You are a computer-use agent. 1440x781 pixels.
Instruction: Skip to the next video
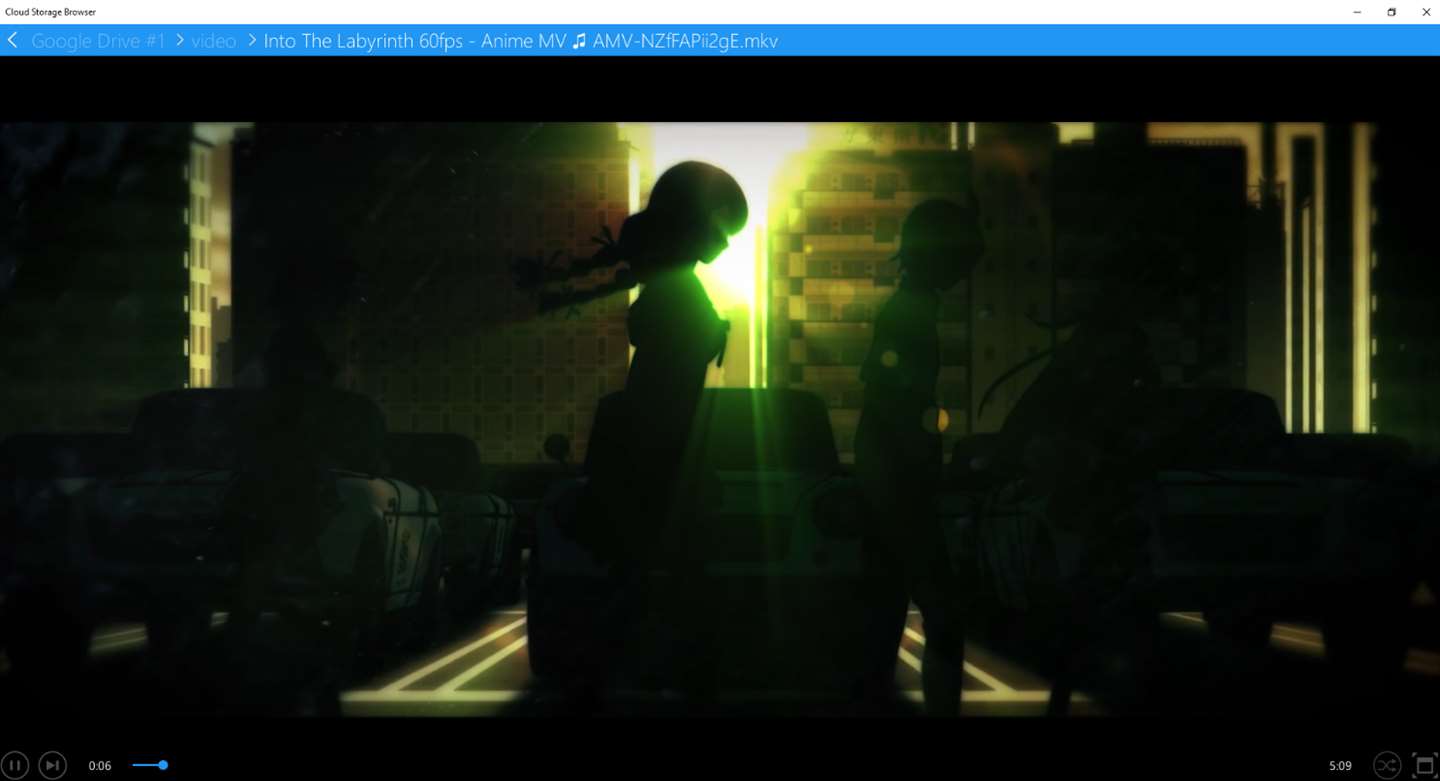tap(52, 765)
